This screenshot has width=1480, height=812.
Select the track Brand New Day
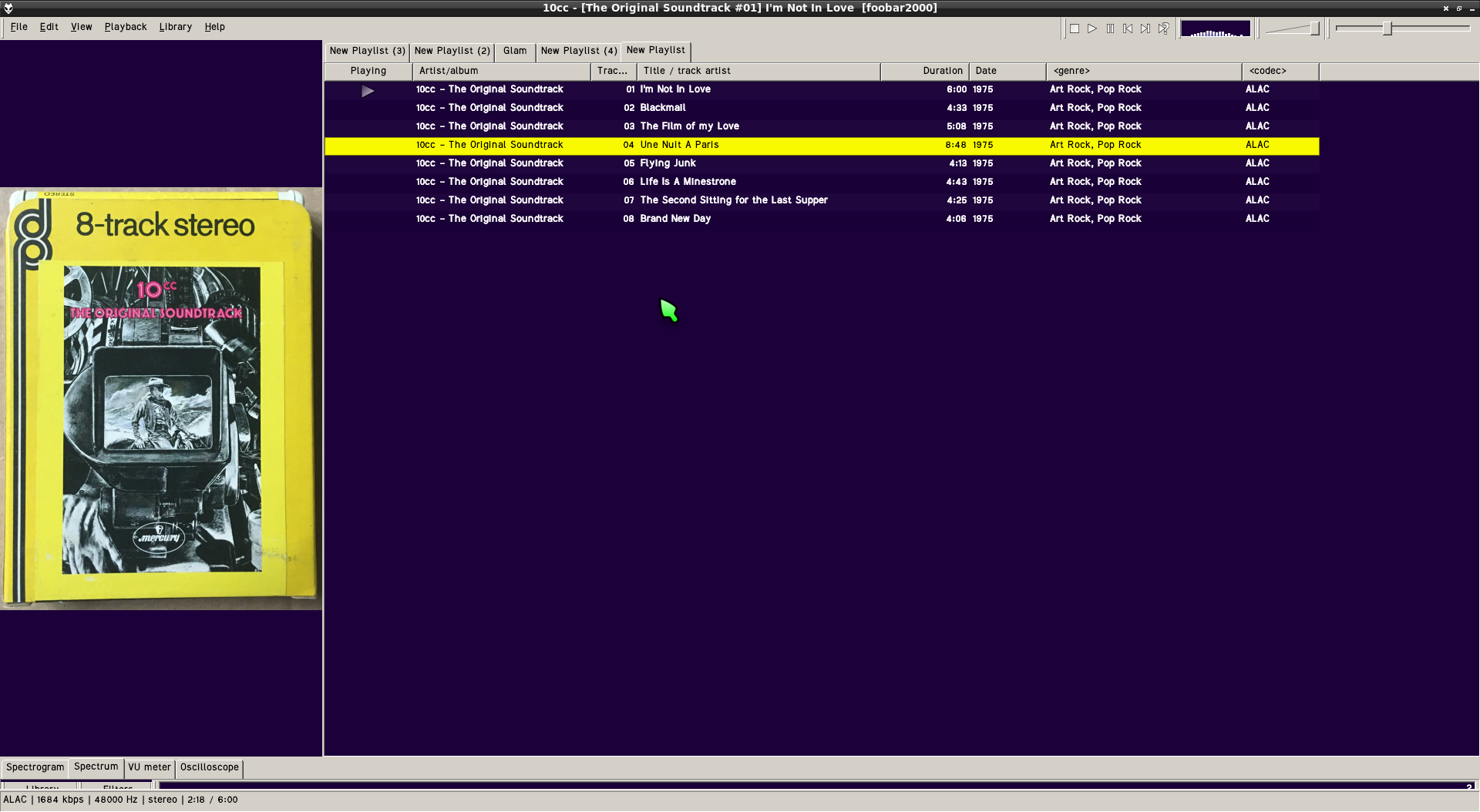(822, 219)
